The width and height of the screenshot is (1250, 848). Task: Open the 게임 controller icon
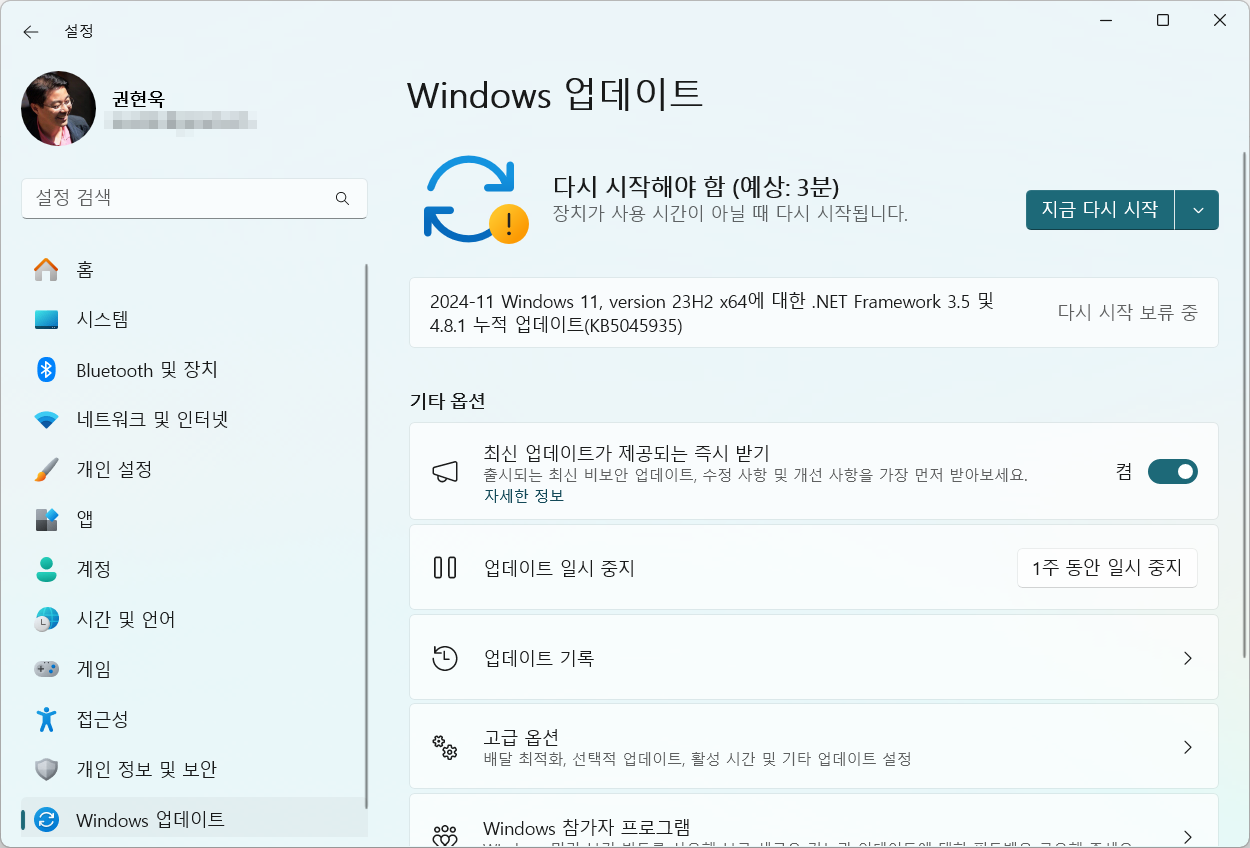(46, 669)
